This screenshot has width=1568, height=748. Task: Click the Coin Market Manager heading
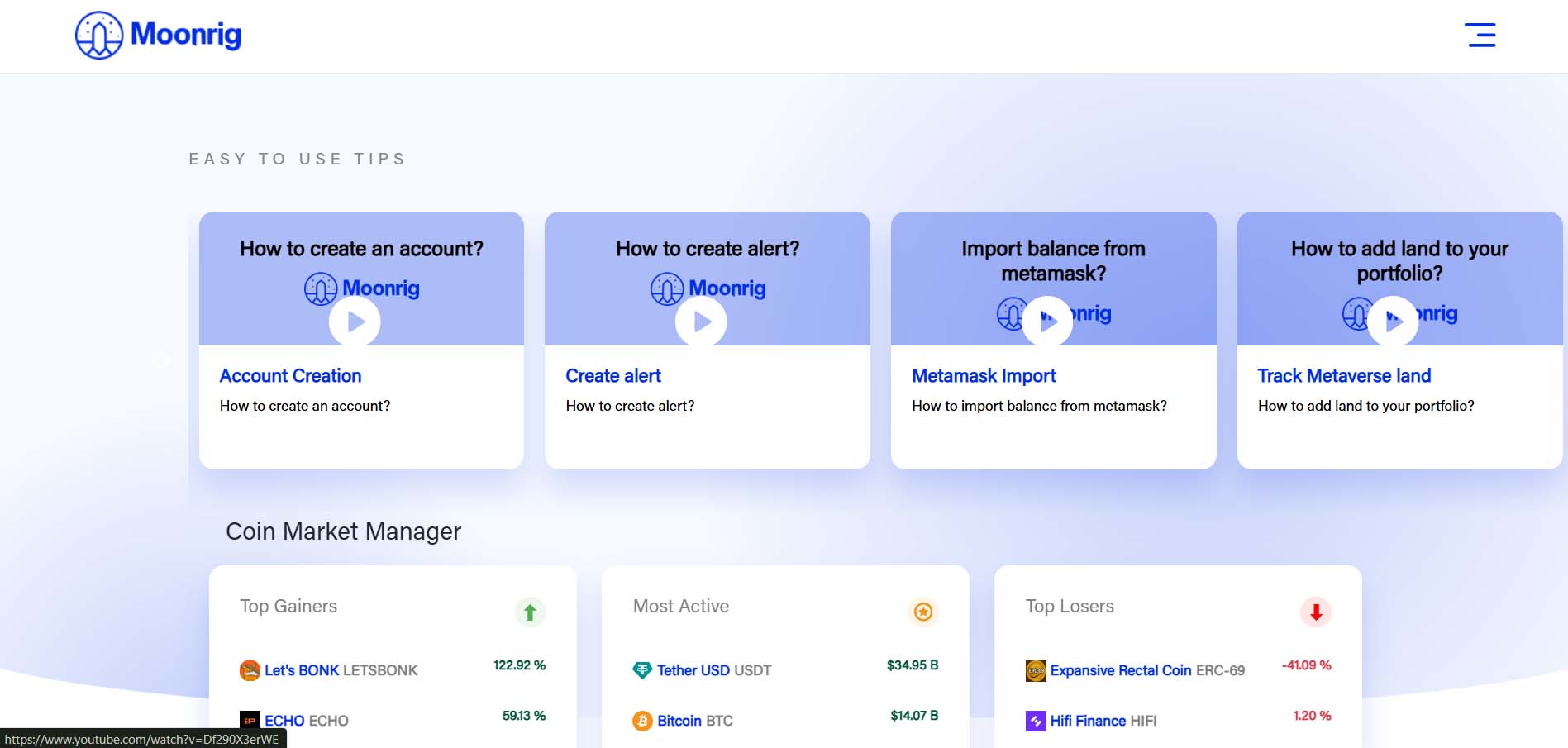[343, 531]
